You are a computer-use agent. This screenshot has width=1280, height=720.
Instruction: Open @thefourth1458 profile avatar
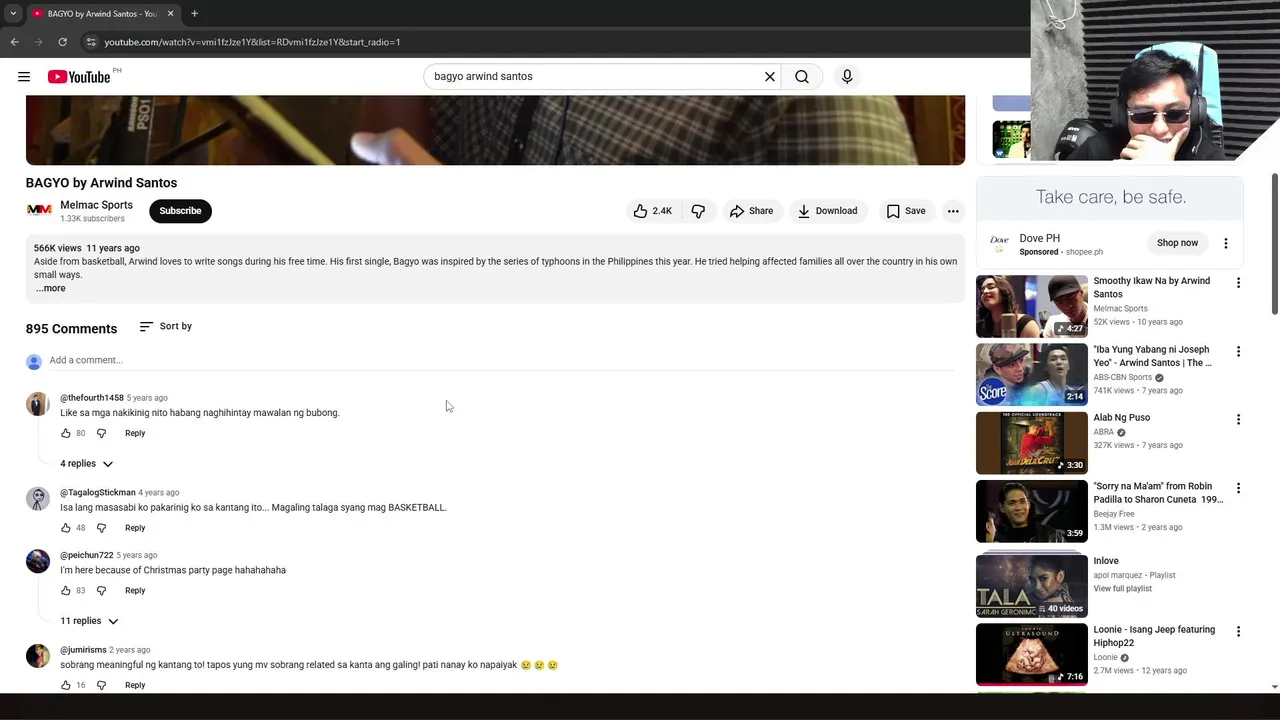point(38,404)
